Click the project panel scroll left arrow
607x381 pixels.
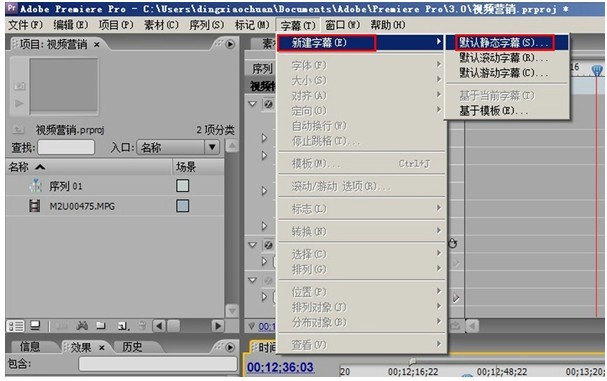[159, 326]
